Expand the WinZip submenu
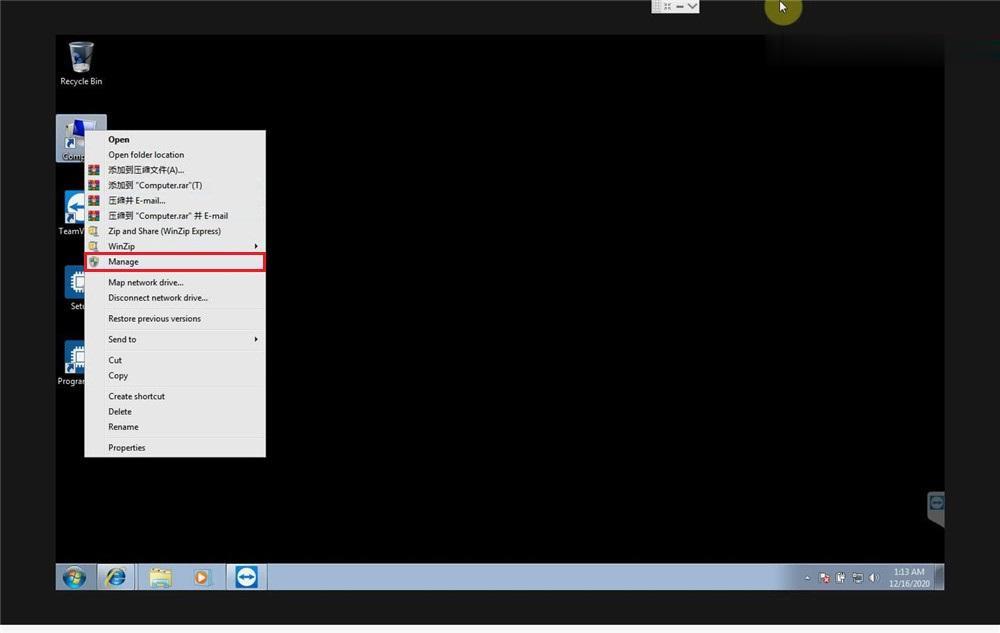The width and height of the screenshot is (1000, 633). tap(175, 247)
